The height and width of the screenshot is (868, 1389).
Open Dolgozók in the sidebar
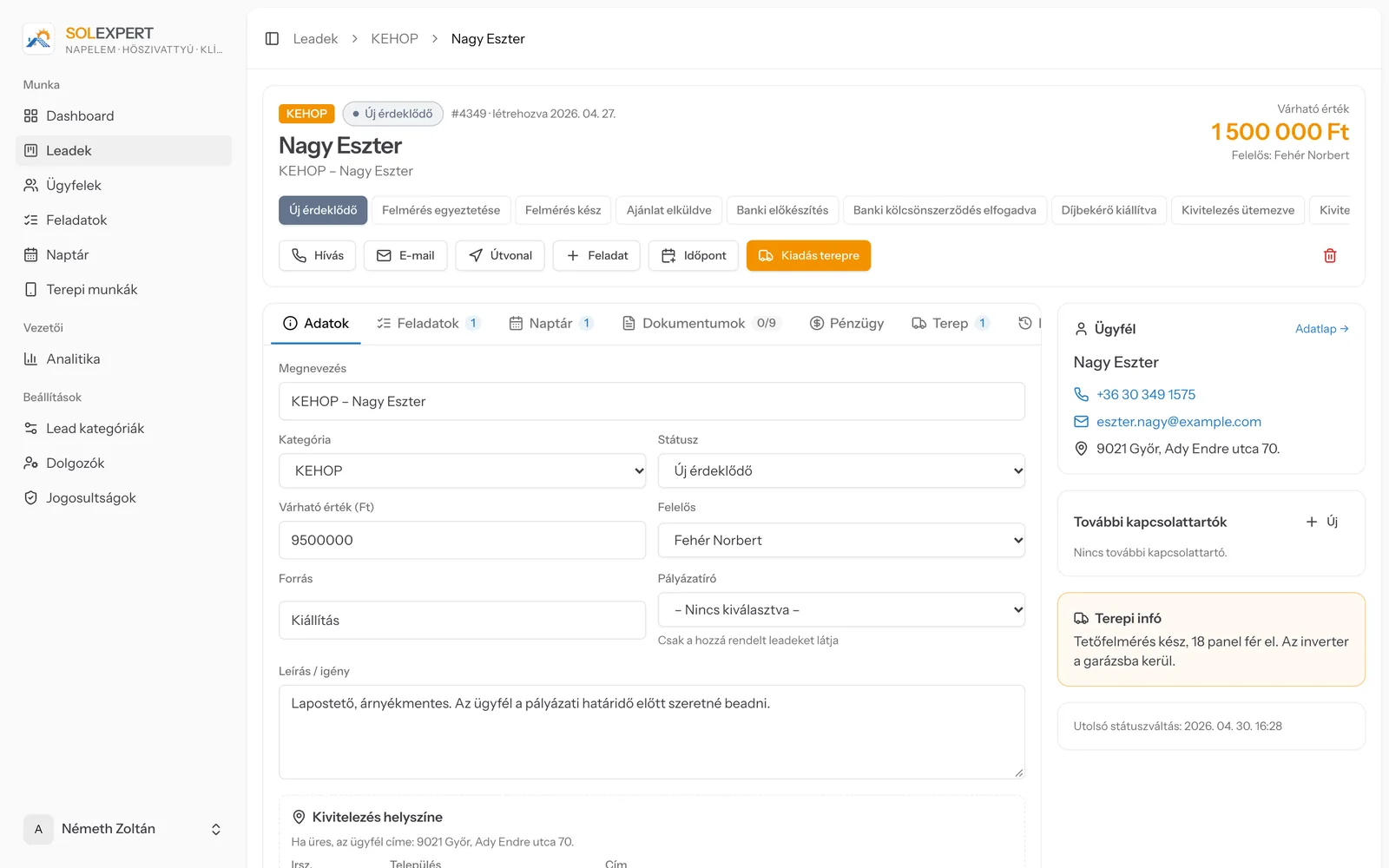pos(123,463)
